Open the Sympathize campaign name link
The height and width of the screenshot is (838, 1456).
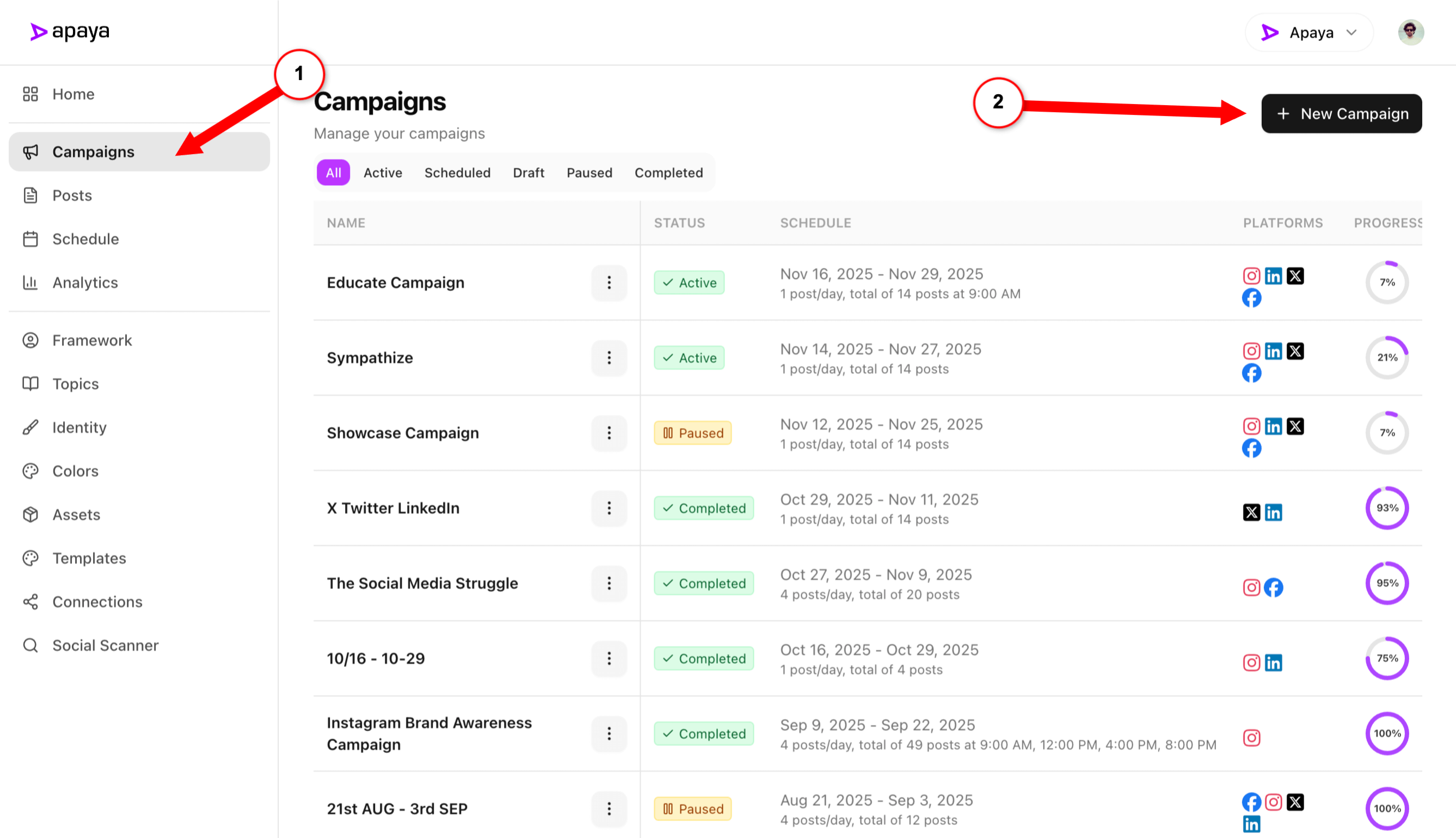pos(370,358)
